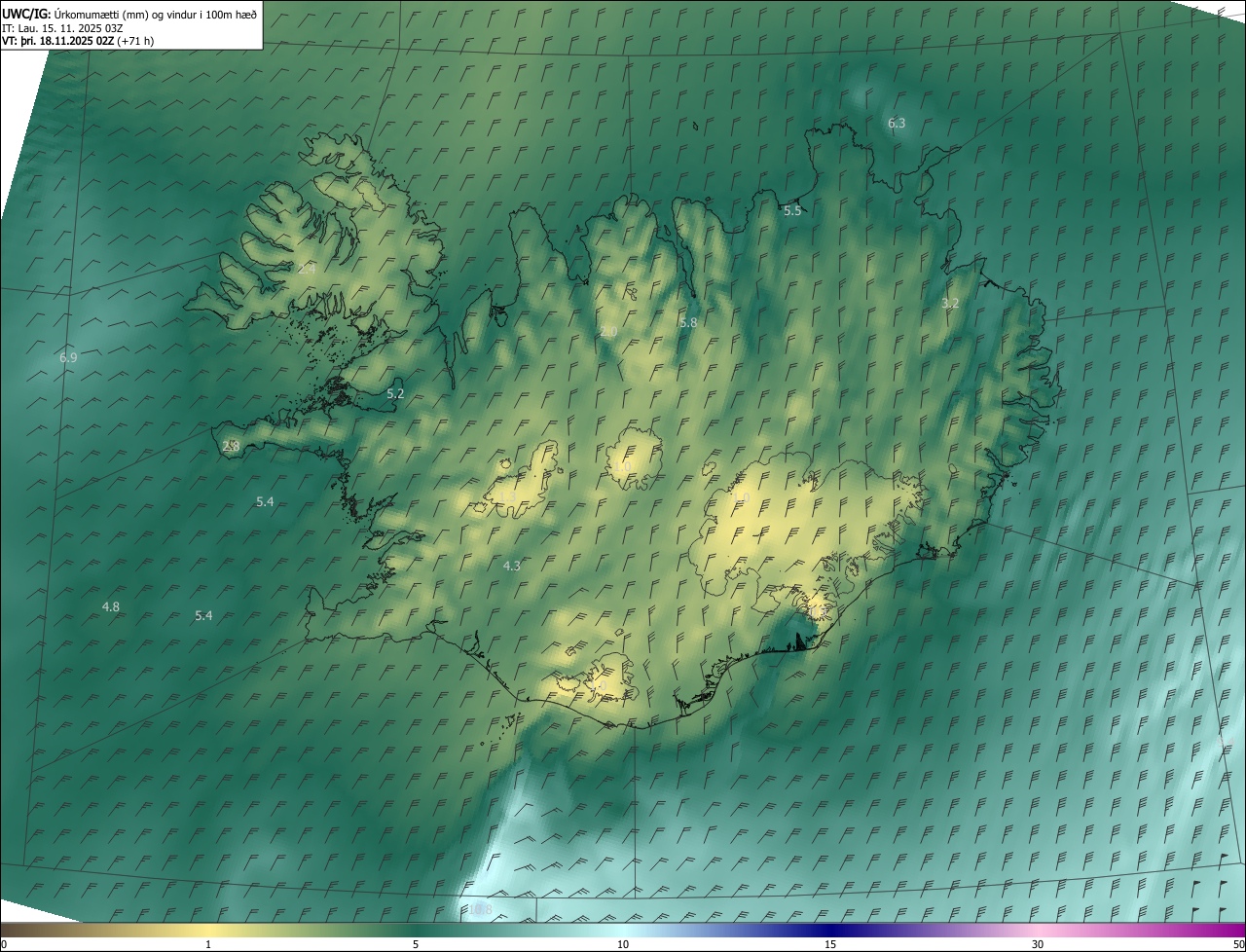This screenshot has width=1246, height=952.
Task: Click the 15 tick label on the colorbar
Action: 830,944
